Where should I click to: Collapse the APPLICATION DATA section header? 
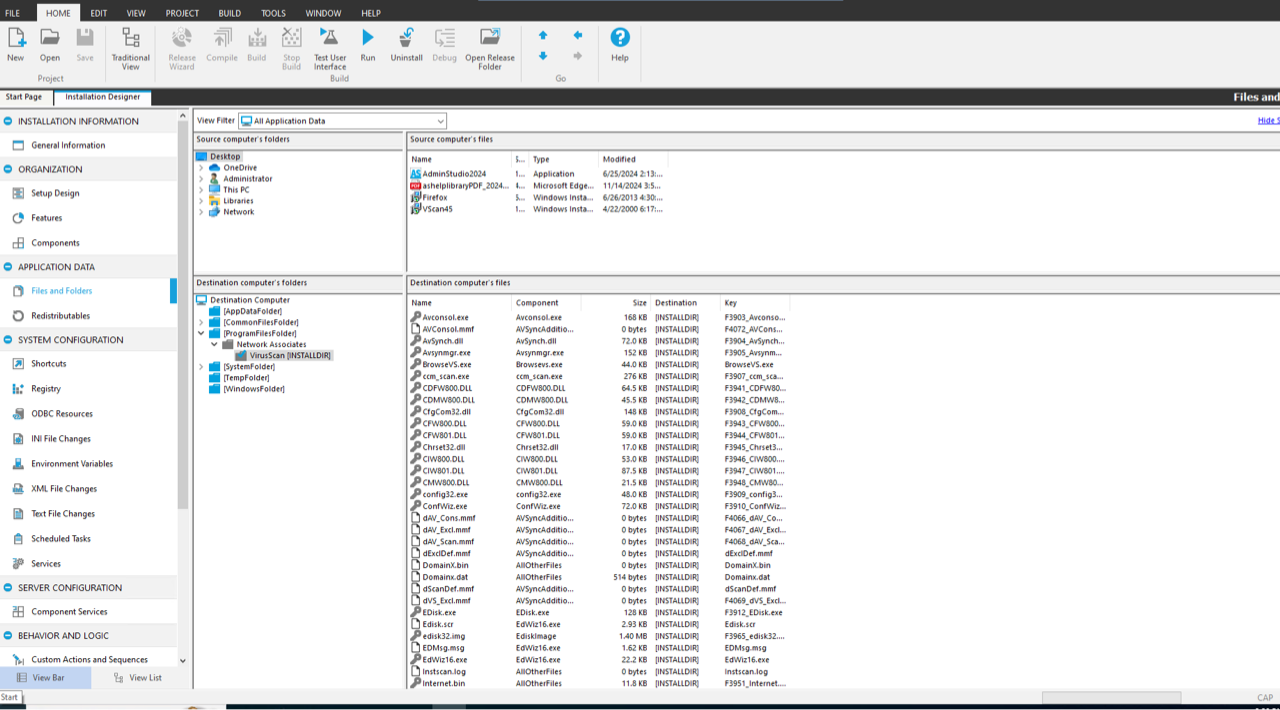tap(9, 267)
